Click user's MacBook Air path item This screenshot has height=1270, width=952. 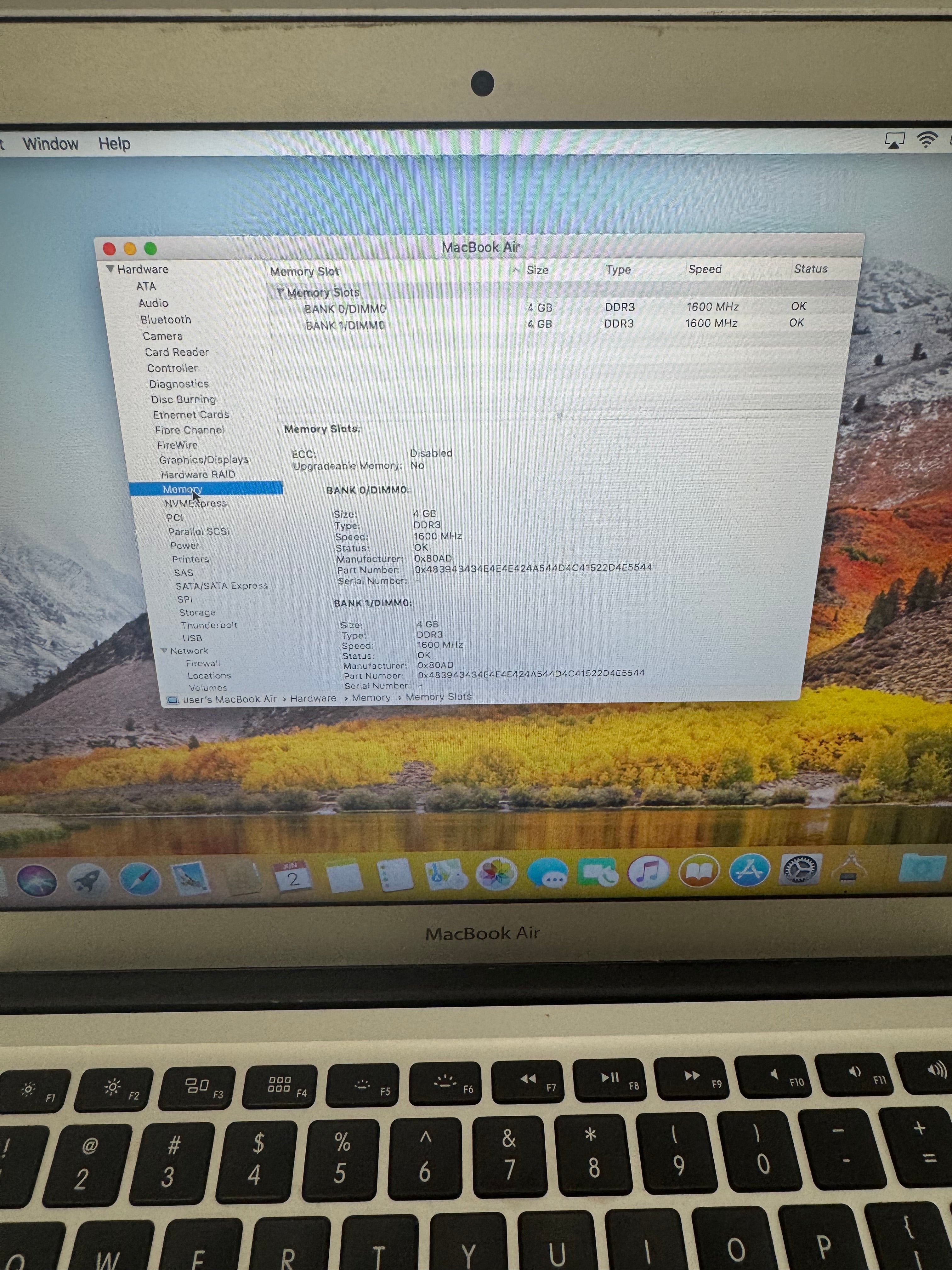point(229,699)
